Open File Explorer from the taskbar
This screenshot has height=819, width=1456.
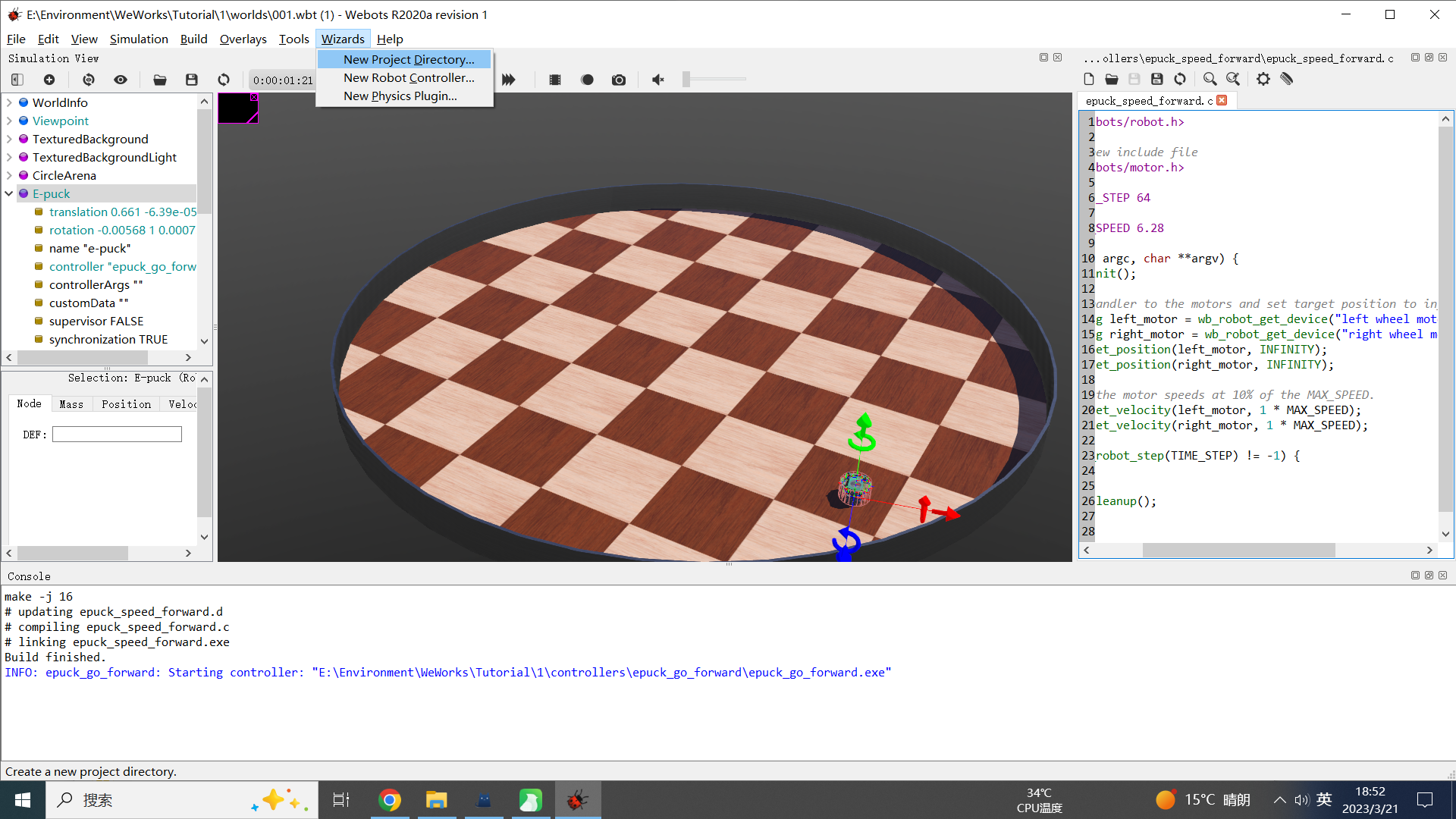coord(437,800)
